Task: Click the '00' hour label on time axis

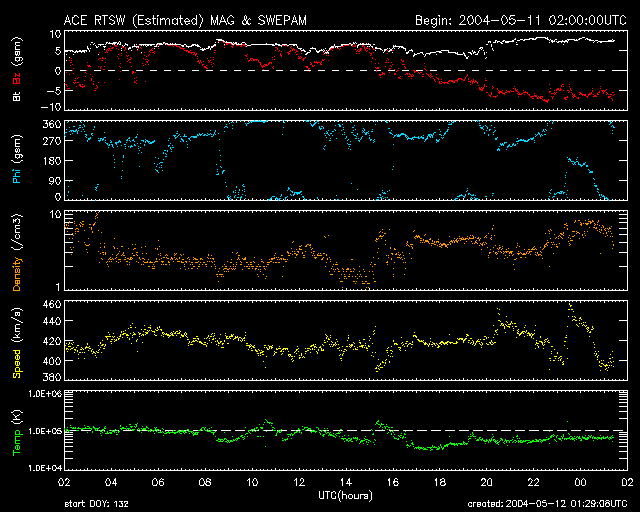Action: [x=580, y=482]
